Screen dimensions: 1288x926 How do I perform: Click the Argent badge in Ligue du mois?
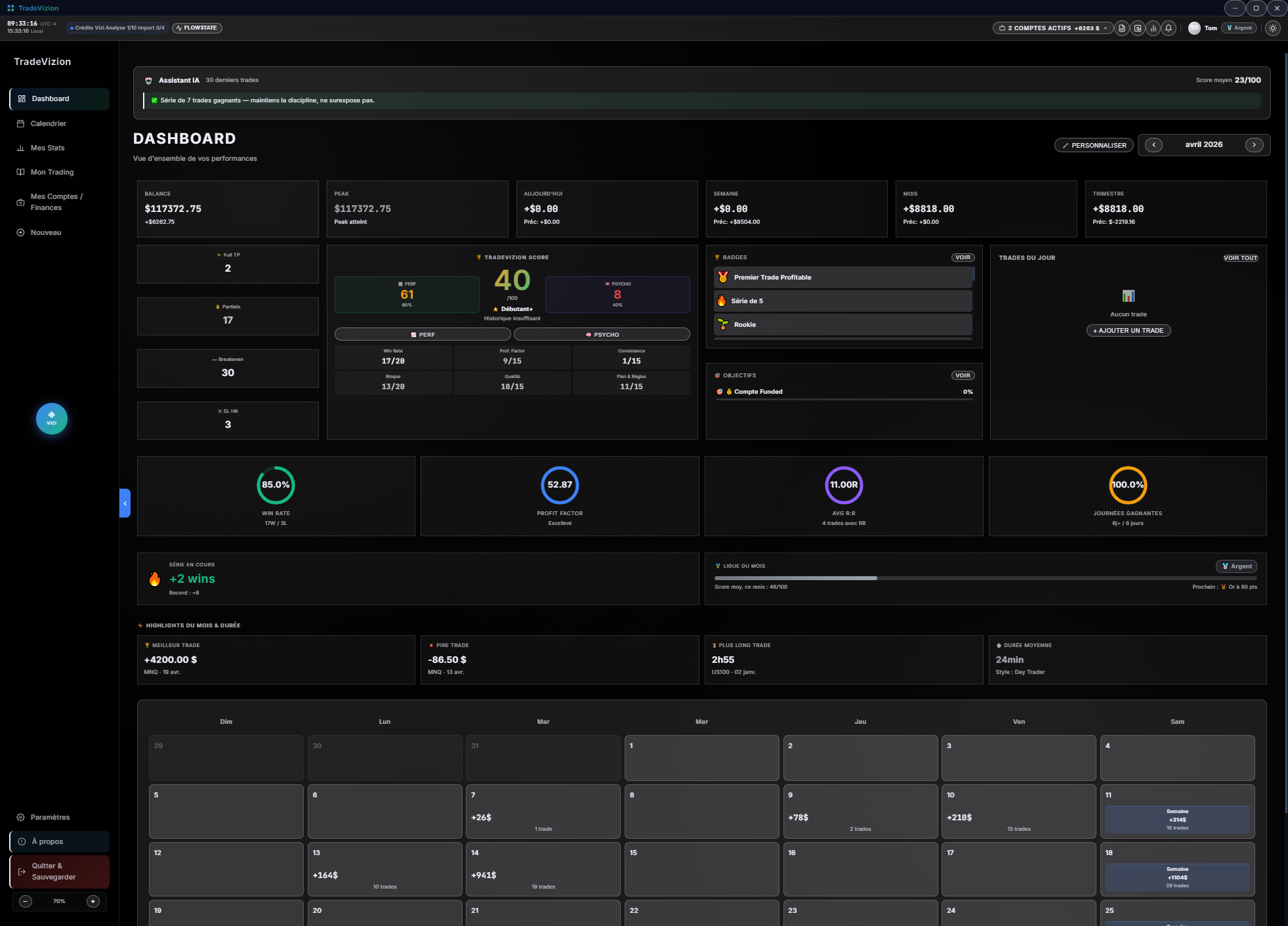tap(1236, 566)
